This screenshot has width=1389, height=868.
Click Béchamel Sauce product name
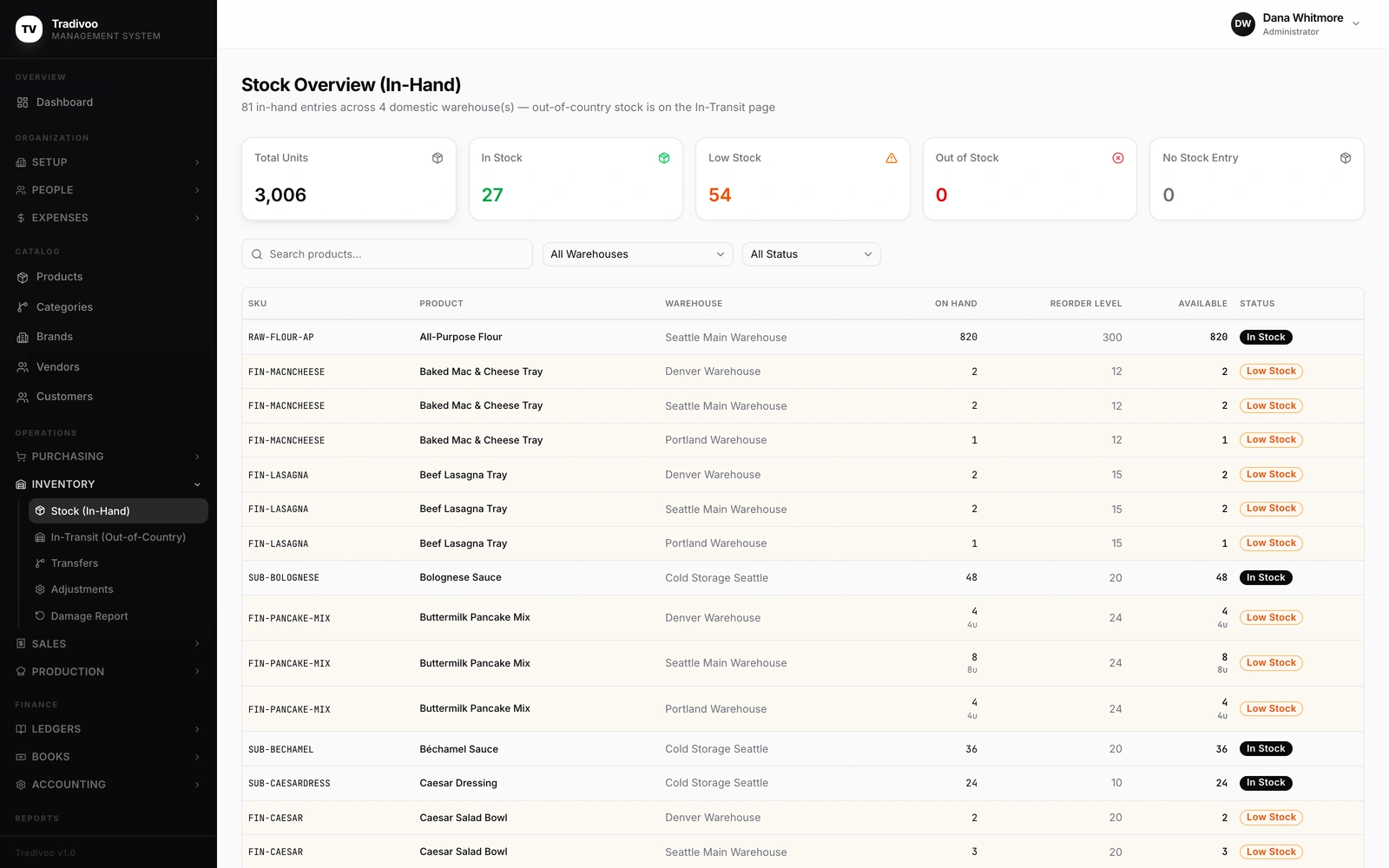pyautogui.click(x=459, y=749)
